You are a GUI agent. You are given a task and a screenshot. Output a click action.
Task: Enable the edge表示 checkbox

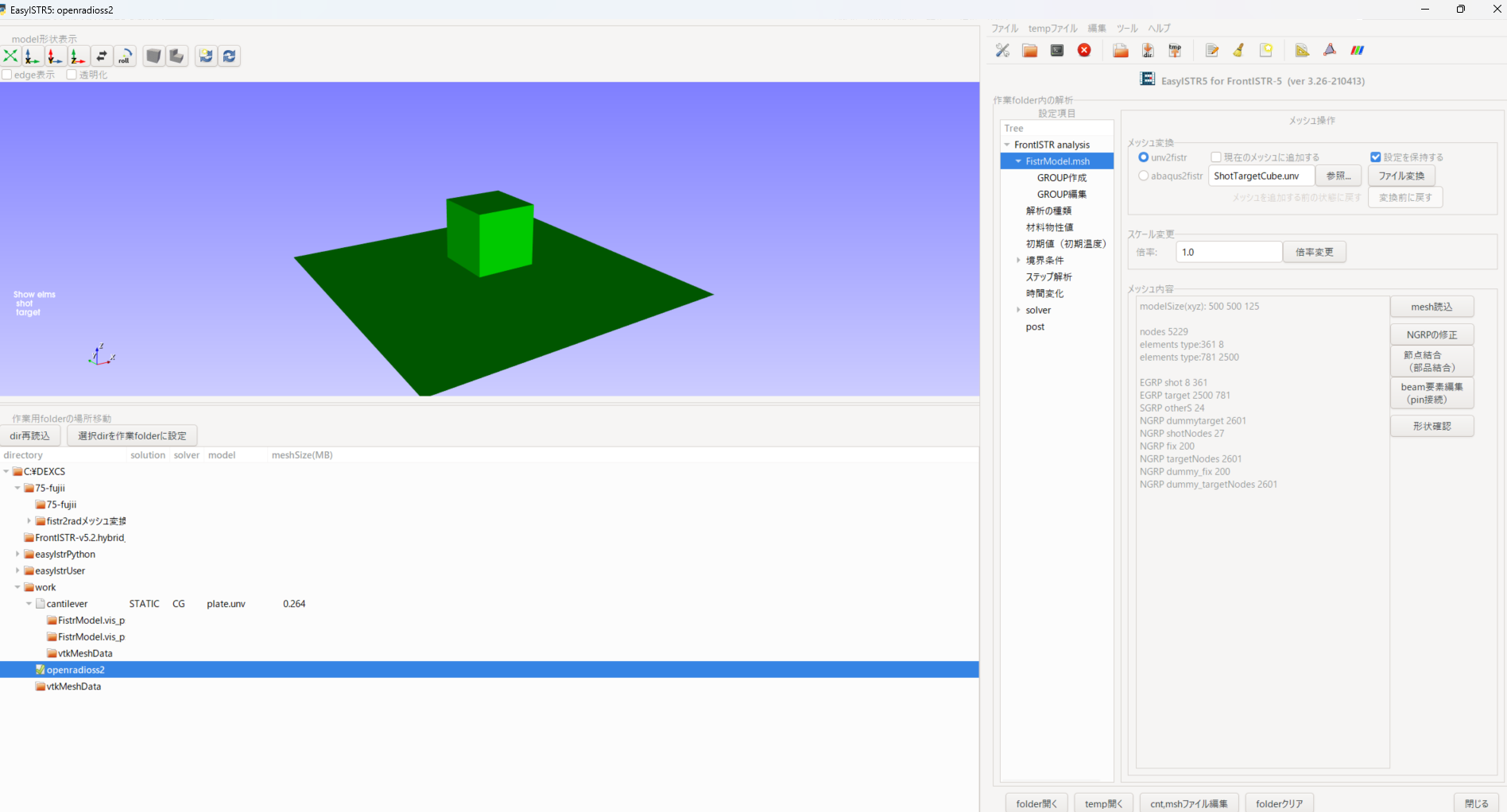[7, 75]
